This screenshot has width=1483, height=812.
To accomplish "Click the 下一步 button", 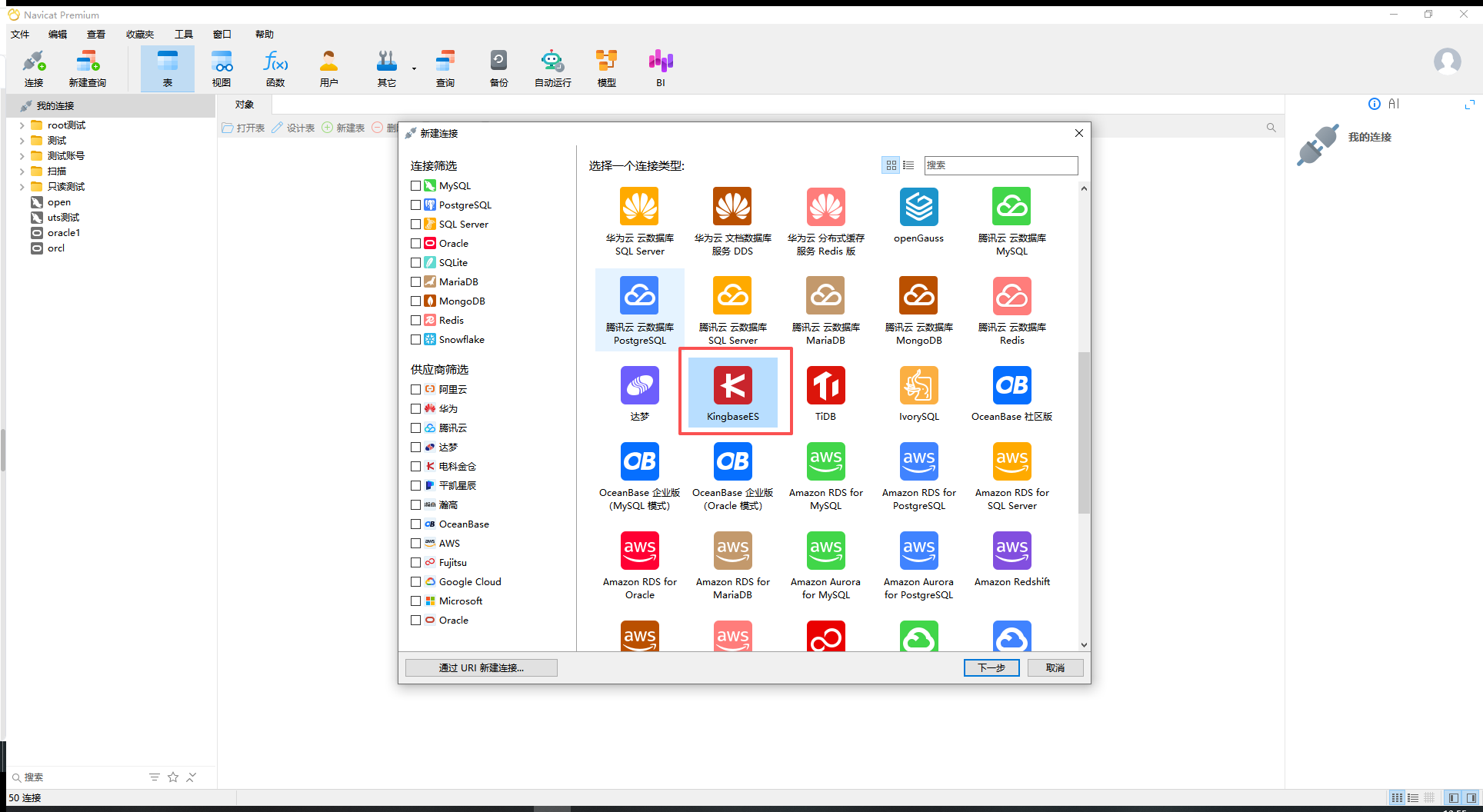I will pyautogui.click(x=991, y=667).
